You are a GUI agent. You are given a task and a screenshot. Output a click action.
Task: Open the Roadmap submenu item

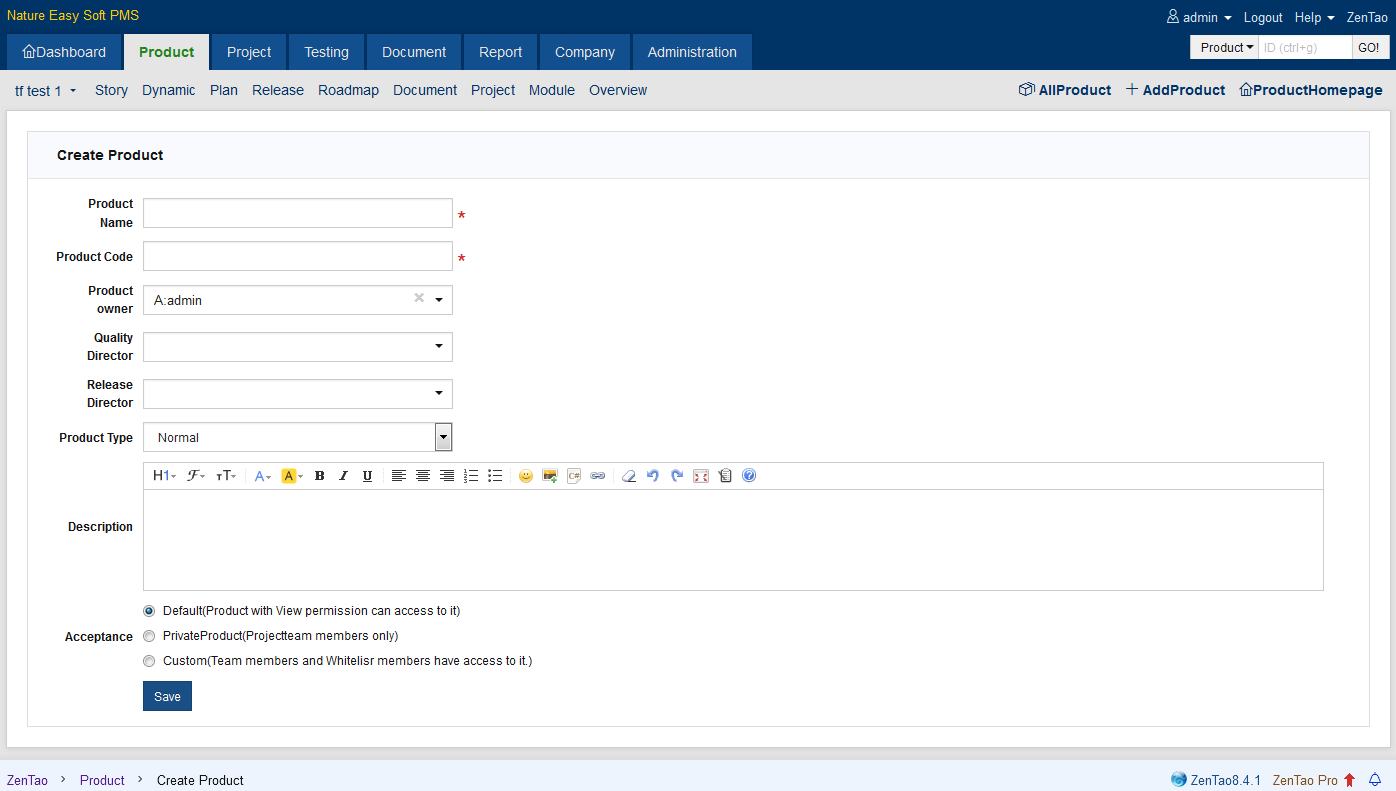click(x=348, y=90)
